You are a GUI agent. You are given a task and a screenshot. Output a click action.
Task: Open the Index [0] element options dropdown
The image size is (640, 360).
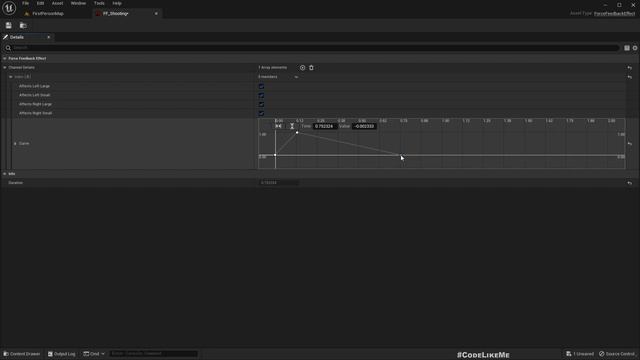click(x=296, y=77)
